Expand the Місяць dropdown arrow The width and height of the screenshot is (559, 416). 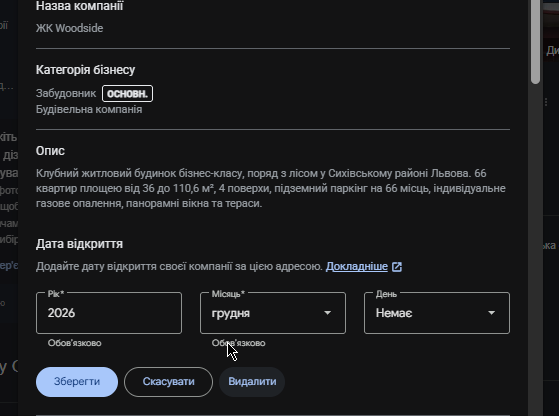click(327, 313)
